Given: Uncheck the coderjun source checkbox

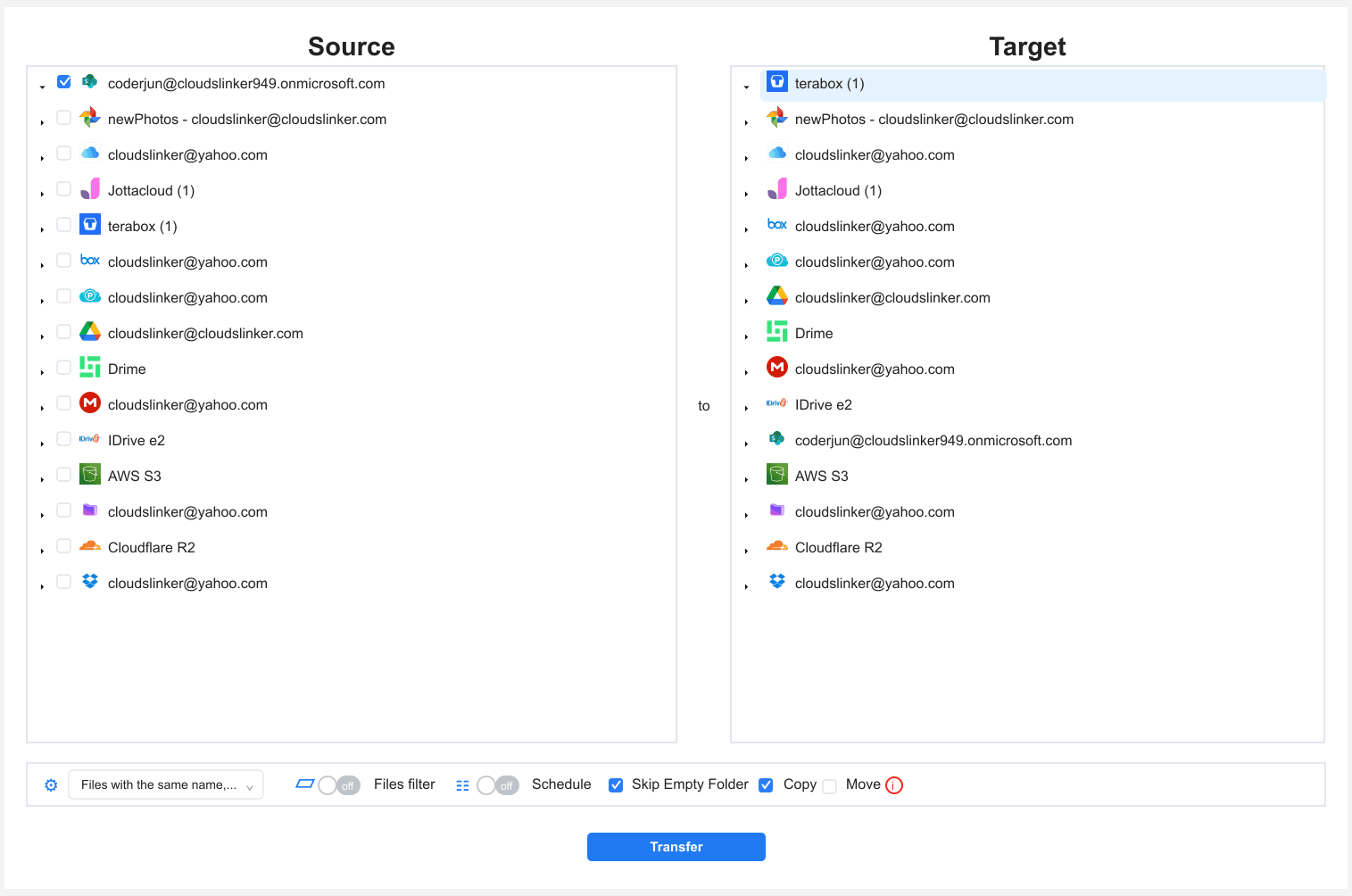Looking at the screenshot, I should click(64, 81).
